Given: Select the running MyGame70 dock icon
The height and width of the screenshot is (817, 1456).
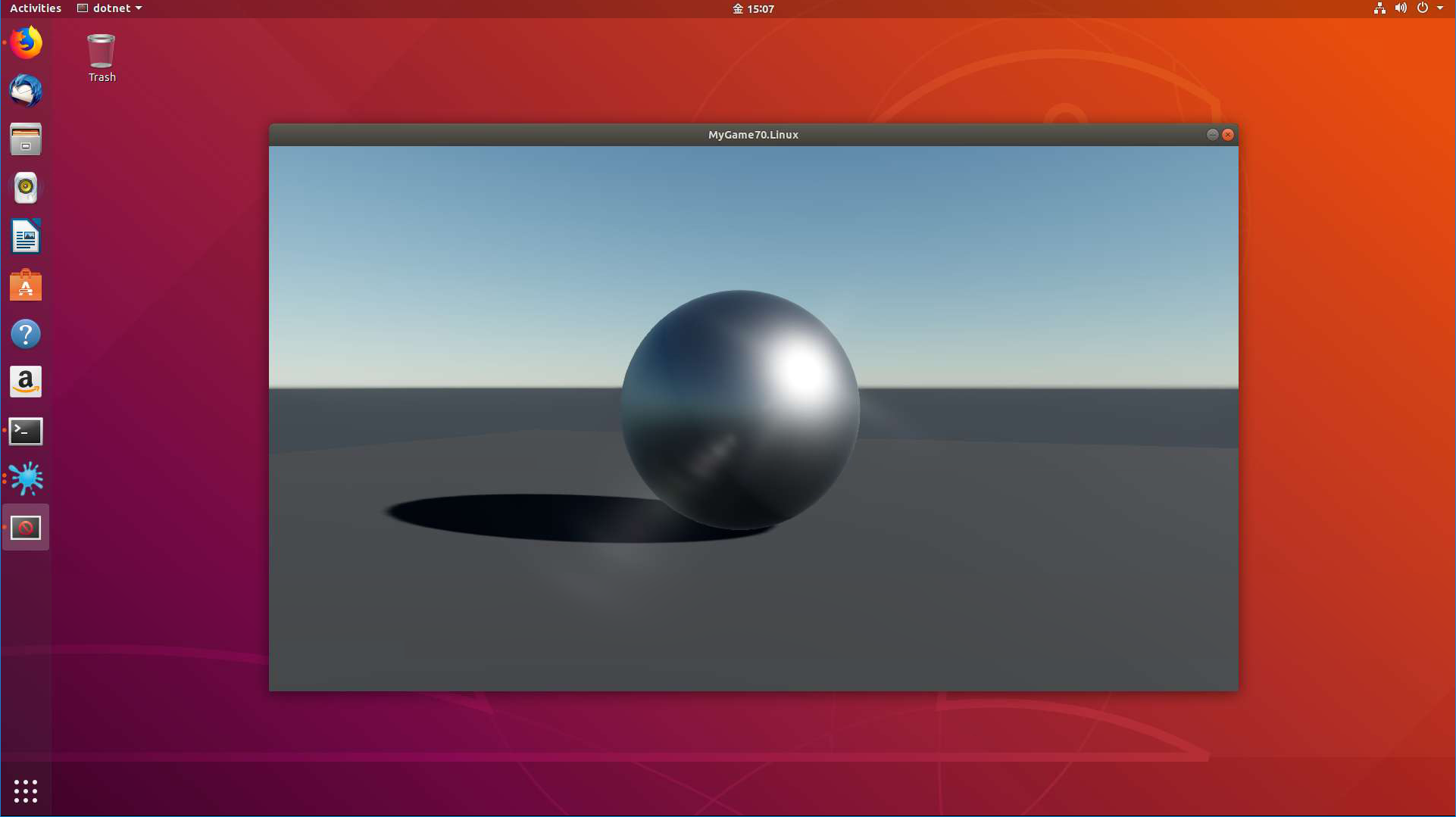Looking at the screenshot, I should (x=26, y=527).
